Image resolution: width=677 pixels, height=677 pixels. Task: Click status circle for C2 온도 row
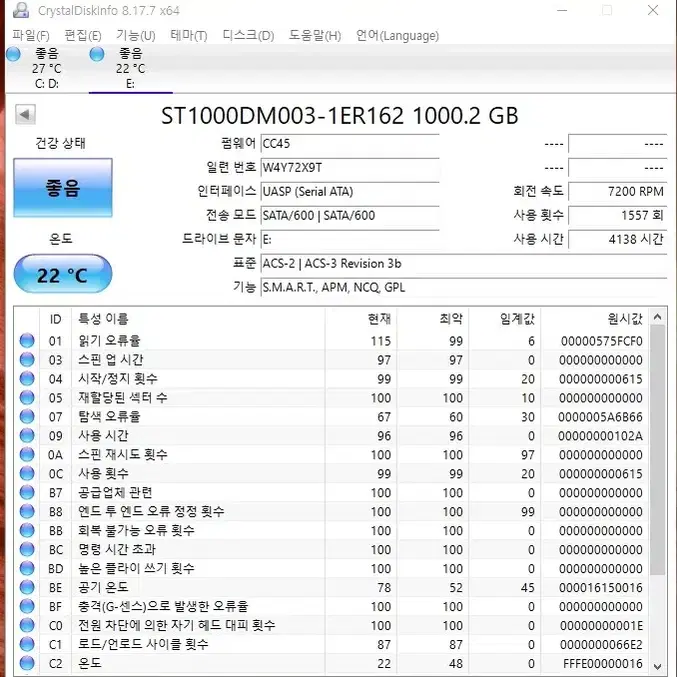click(x=27, y=664)
